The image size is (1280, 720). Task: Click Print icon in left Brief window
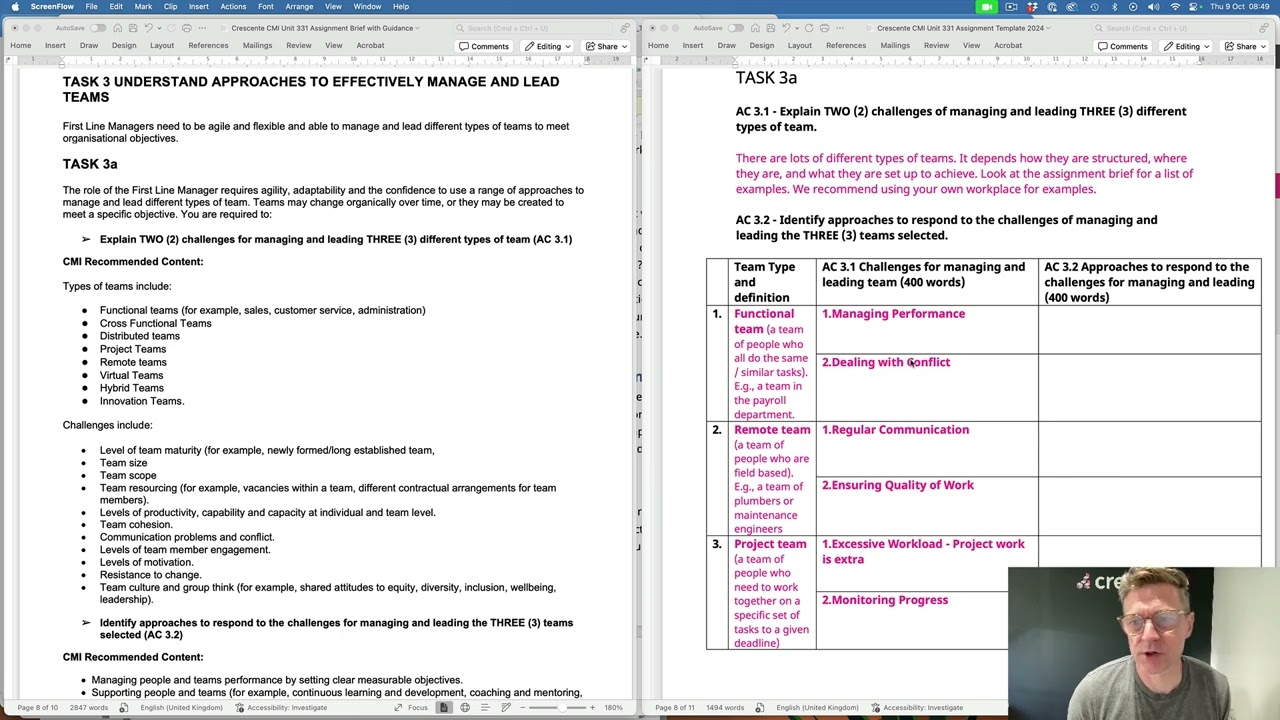(x=187, y=28)
